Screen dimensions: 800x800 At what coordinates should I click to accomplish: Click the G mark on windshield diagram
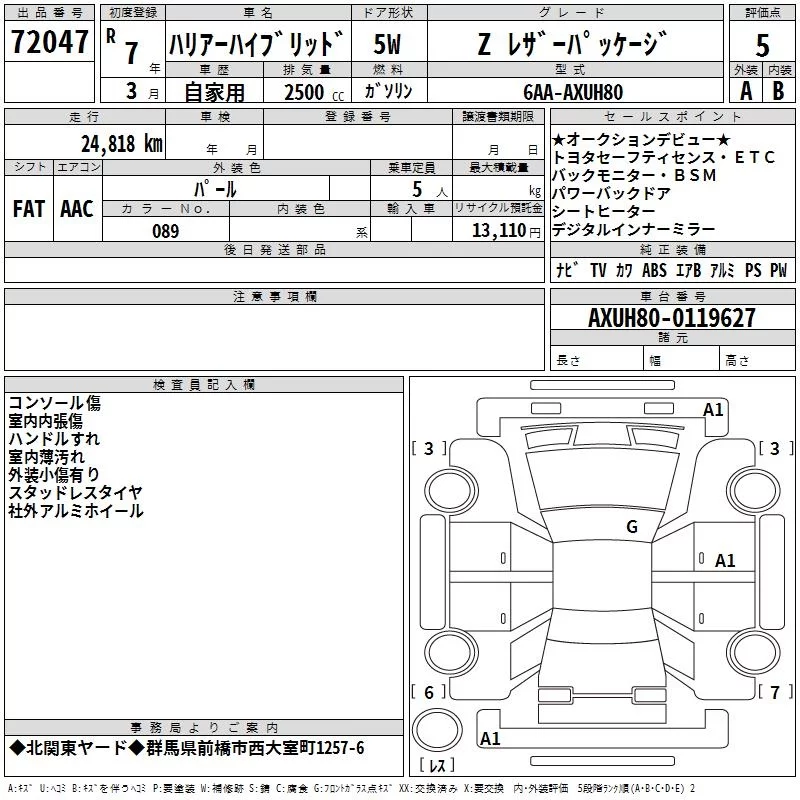[632, 527]
